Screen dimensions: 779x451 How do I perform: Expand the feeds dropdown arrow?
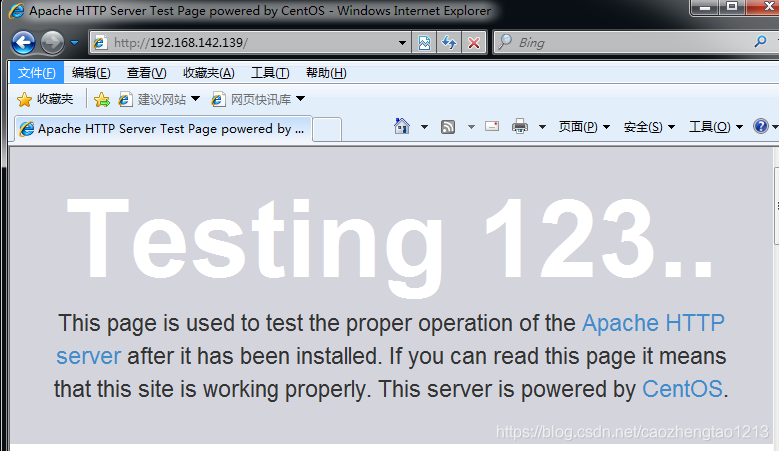coord(471,127)
